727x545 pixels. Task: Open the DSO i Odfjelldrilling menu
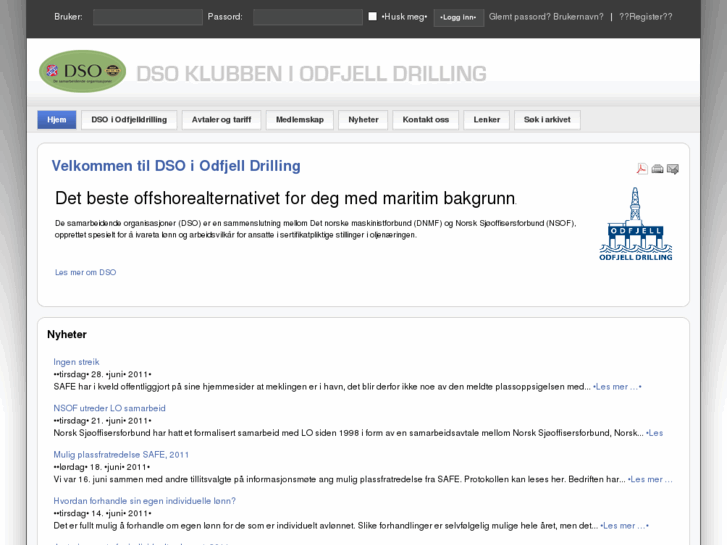click(129, 120)
